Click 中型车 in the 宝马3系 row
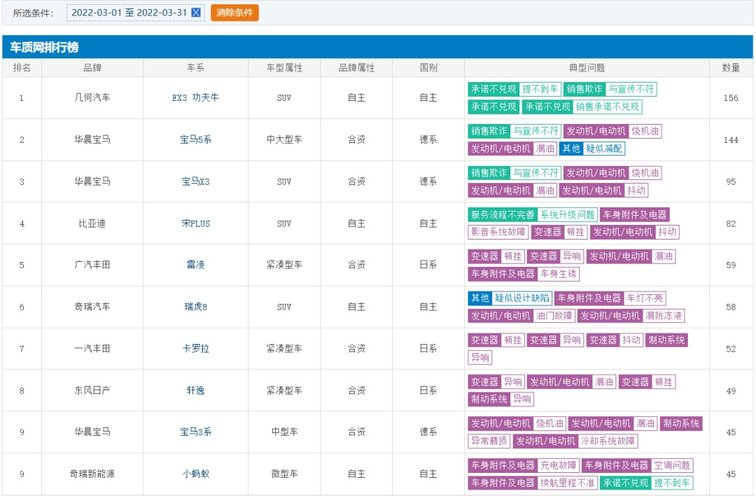 (x=284, y=432)
